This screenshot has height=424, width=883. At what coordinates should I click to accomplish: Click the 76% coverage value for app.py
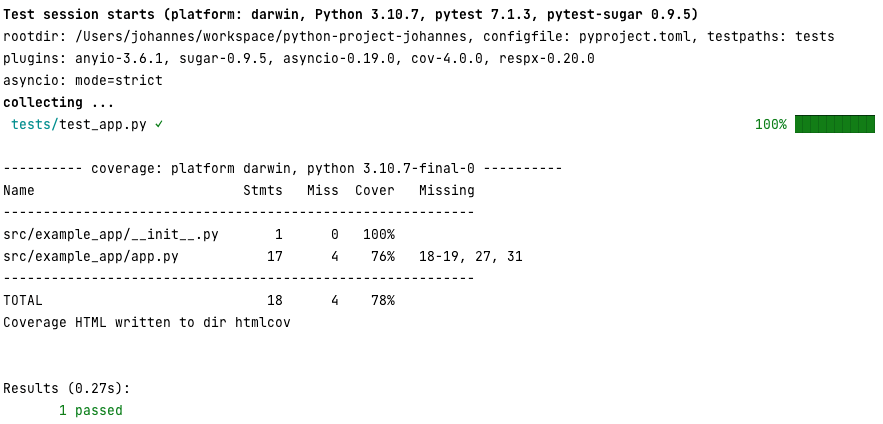pos(383,256)
